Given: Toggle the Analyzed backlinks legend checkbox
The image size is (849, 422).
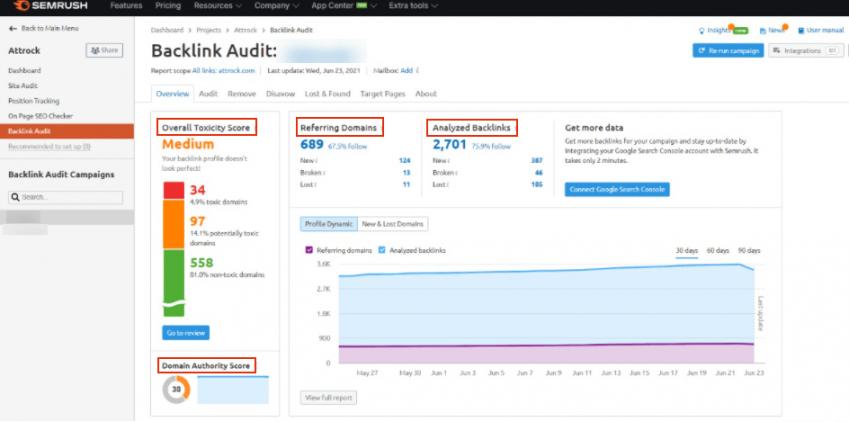Looking at the screenshot, I should tap(382, 250).
